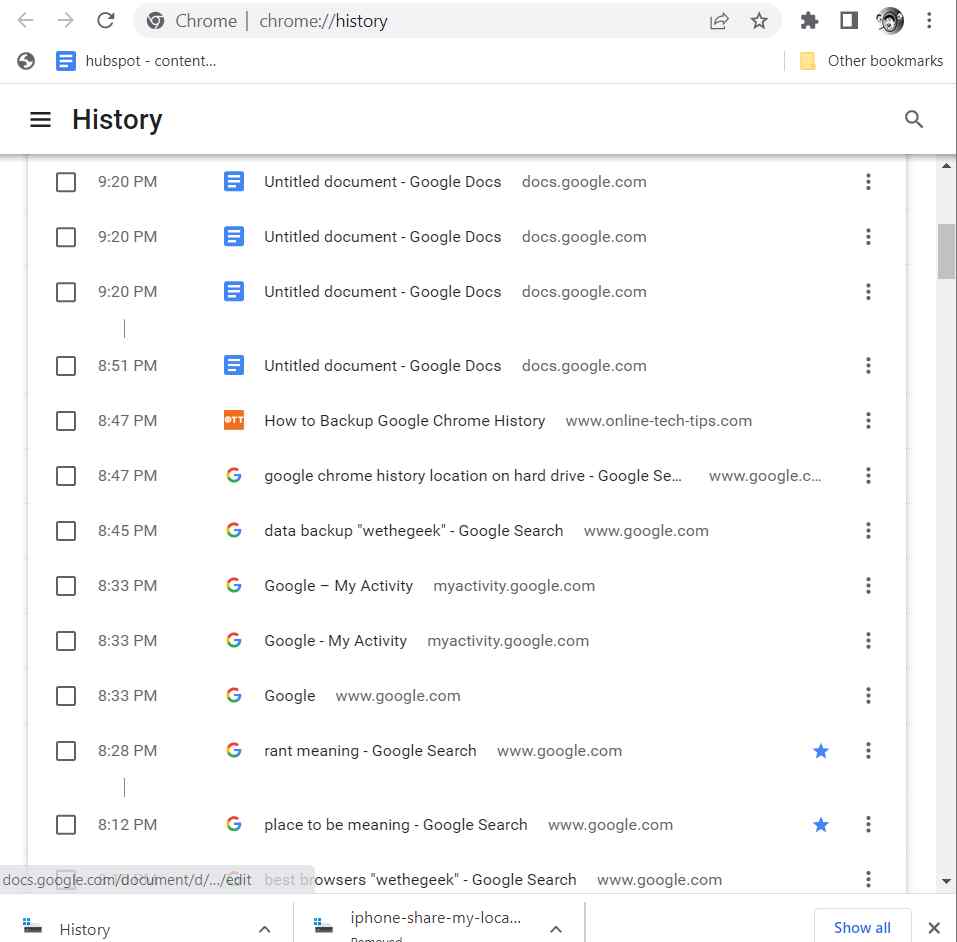Image resolution: width=957 pixels, height=942 pixels.
Task: Open place to be meaning - Google Search link
Action: tap(396, 824)
